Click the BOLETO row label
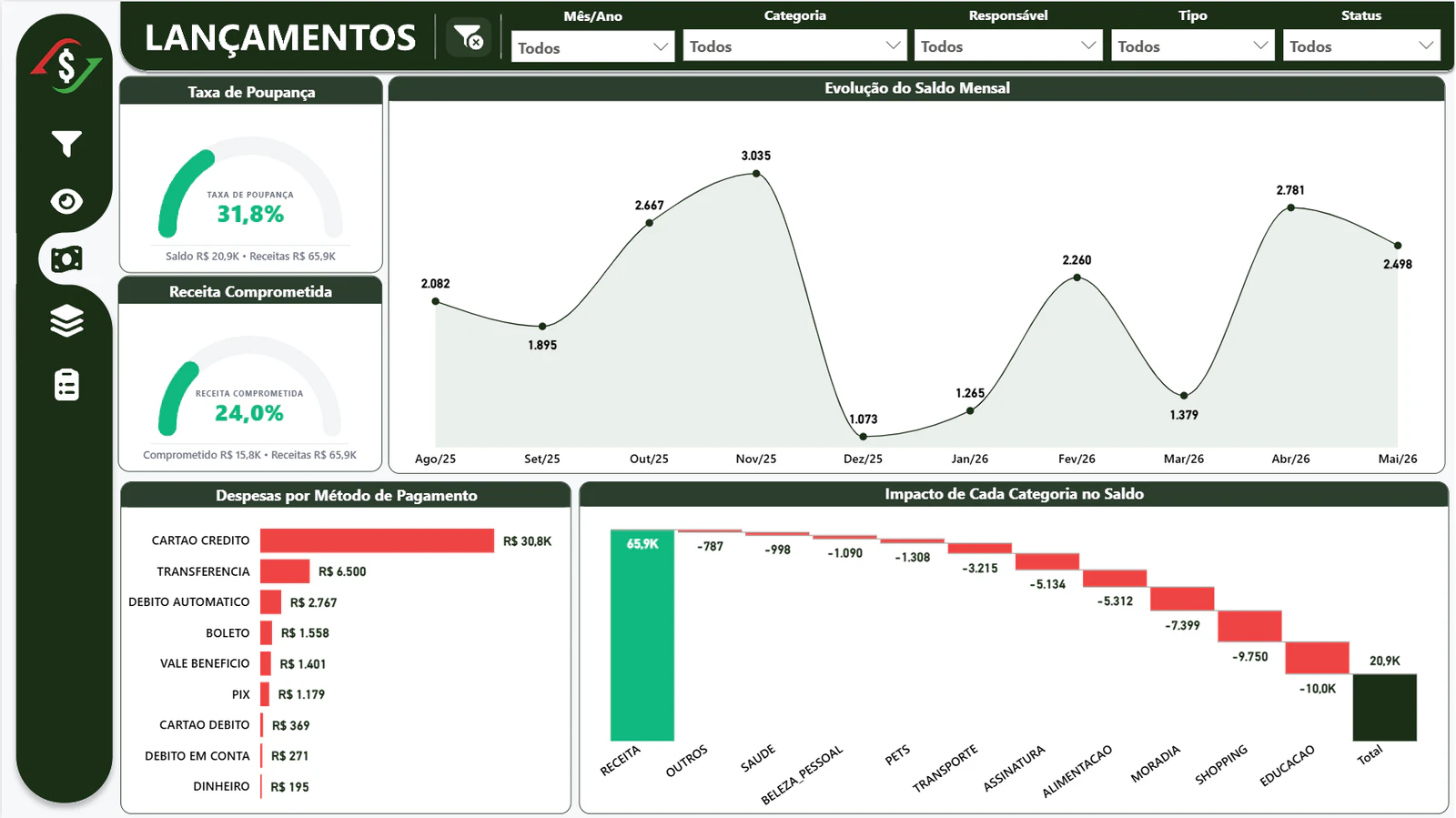 coord(227,633)
